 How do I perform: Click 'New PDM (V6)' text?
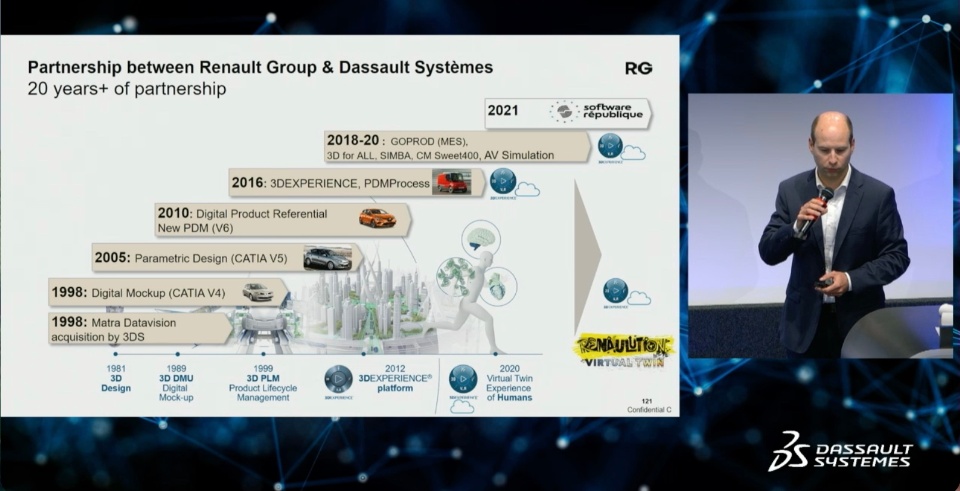195,229
